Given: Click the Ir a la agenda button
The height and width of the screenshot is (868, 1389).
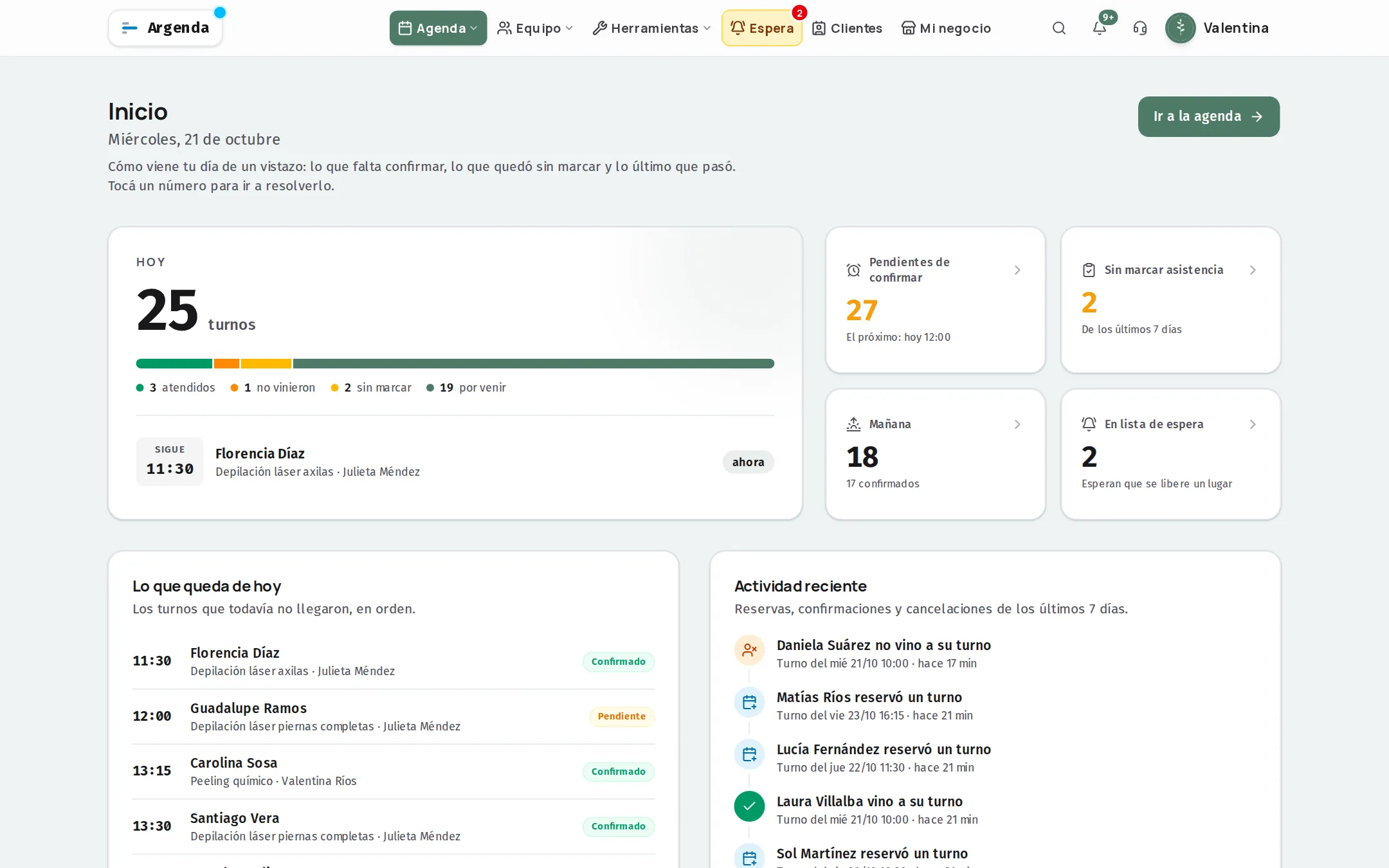Looking at the screenshot, I should coord(1208,116).
